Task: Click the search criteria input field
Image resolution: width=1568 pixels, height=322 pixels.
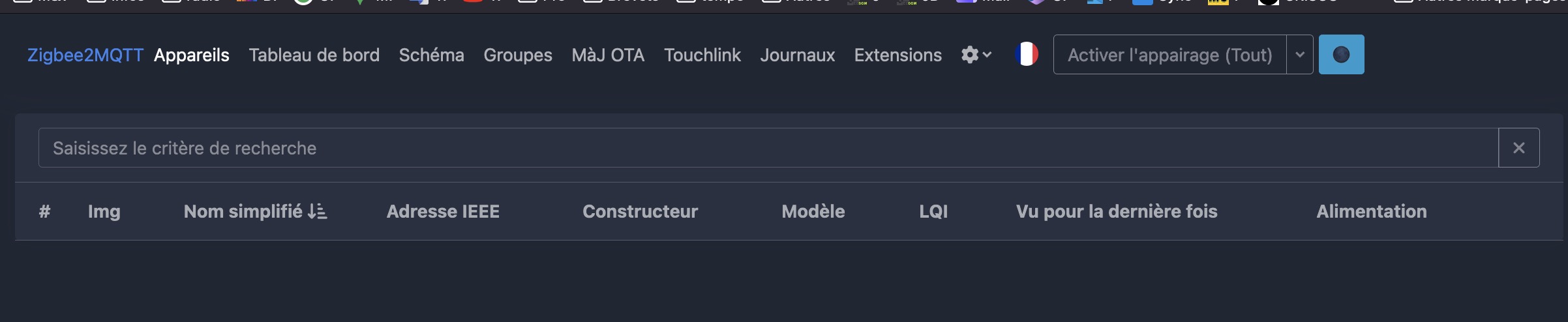Action: [x=768, y=148]
